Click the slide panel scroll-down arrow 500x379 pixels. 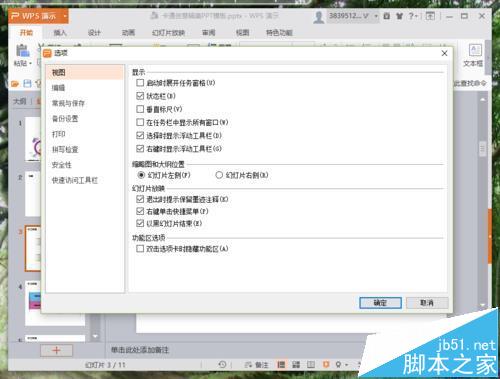95,336
